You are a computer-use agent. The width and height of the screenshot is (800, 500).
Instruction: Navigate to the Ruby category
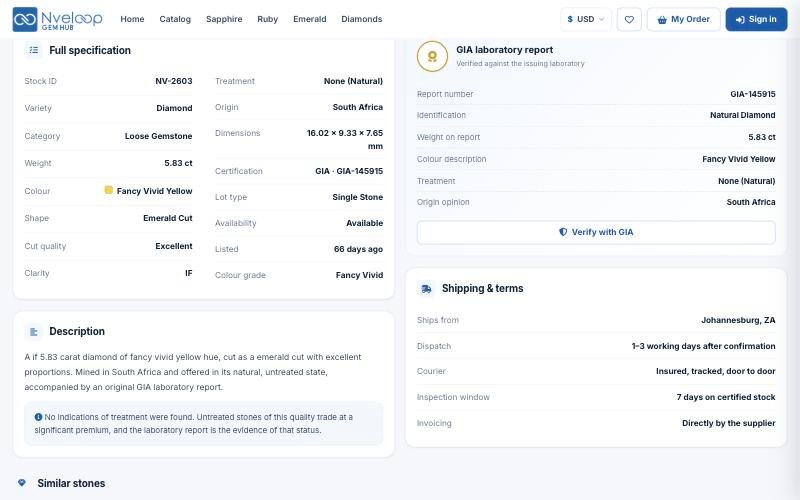click(267, 19)
